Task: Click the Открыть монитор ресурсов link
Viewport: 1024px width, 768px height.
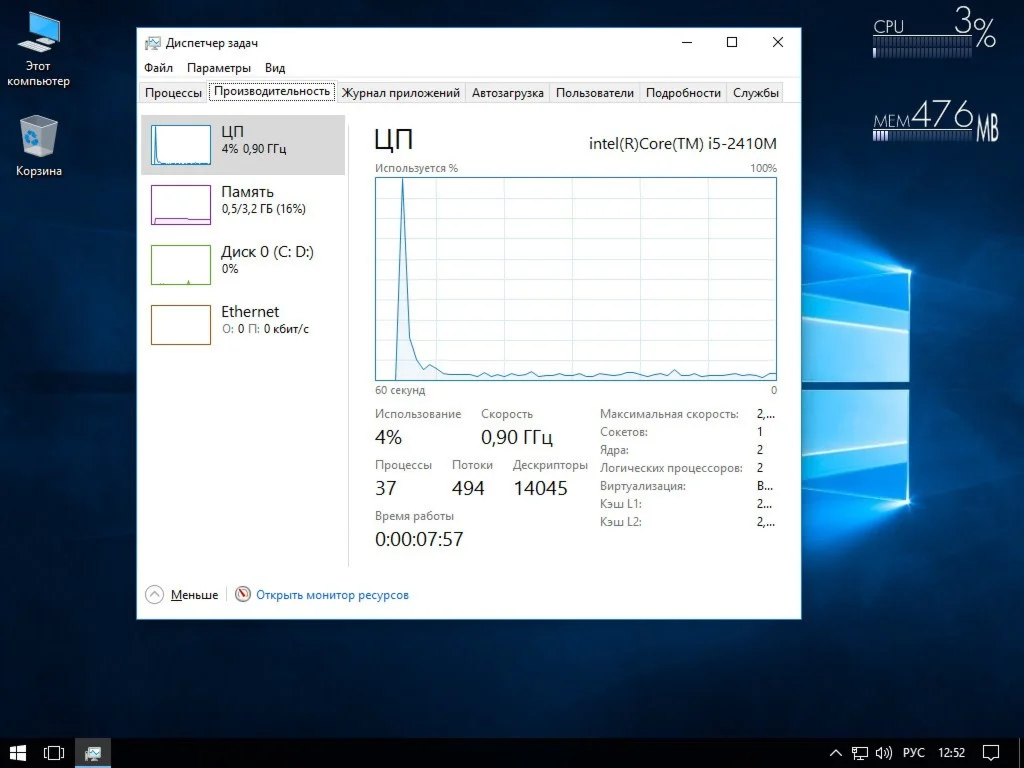Action: (331, 595)
